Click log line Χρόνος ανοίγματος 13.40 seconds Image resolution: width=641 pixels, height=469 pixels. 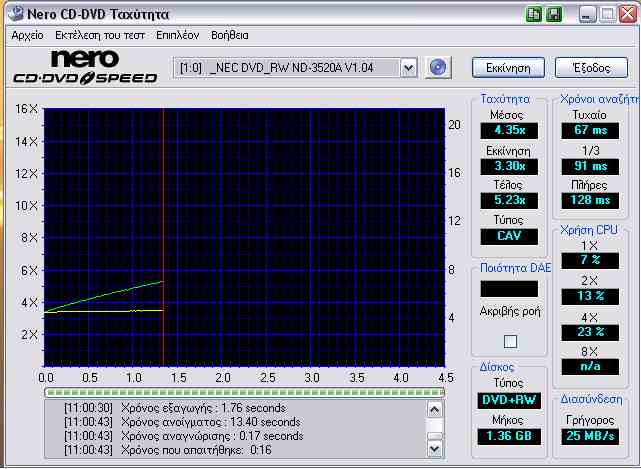pyautogui.click(x=182, y=422)
